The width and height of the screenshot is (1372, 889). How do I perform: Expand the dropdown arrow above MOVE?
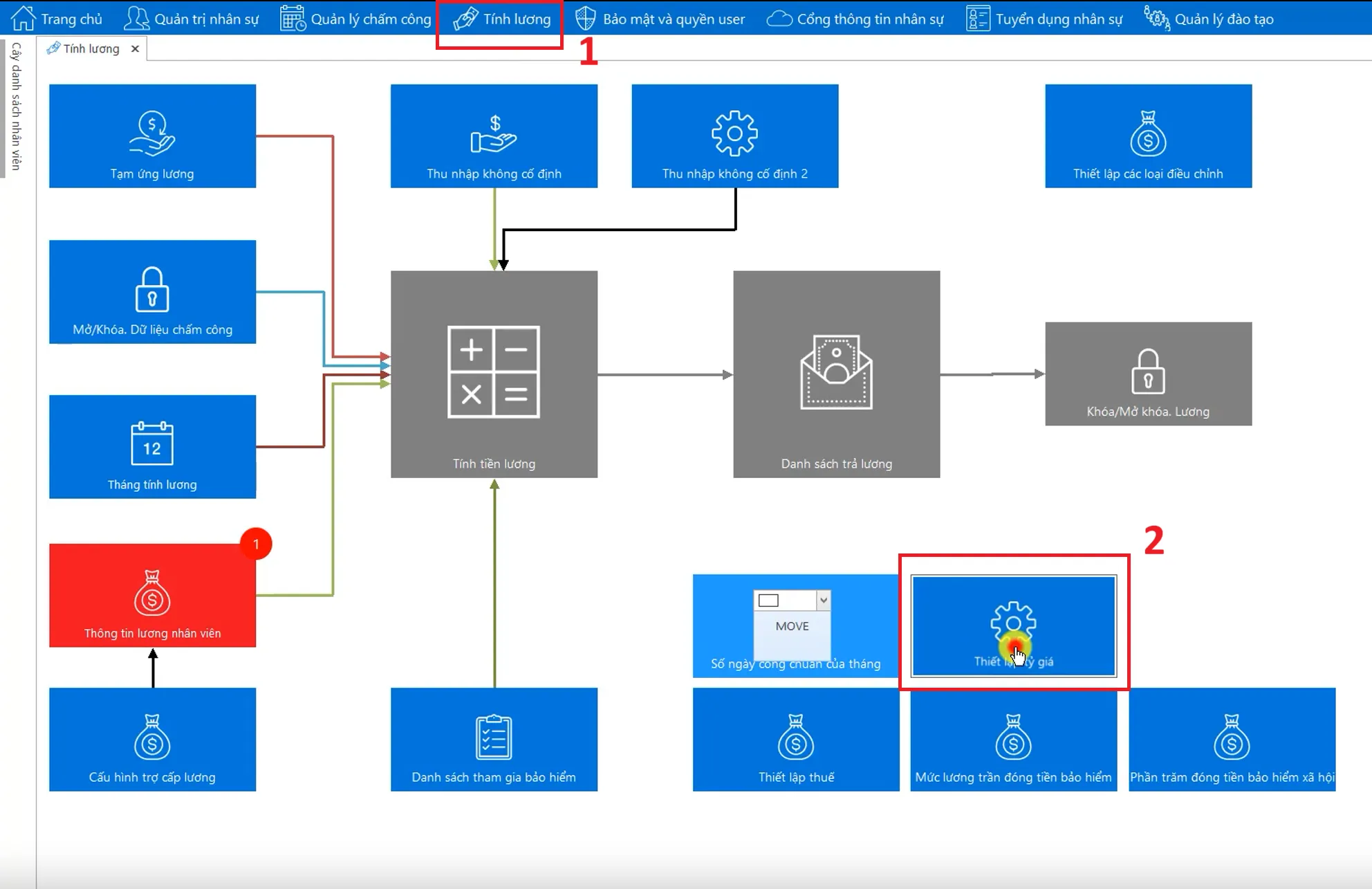pyautogui.click(x=823, y=600)
